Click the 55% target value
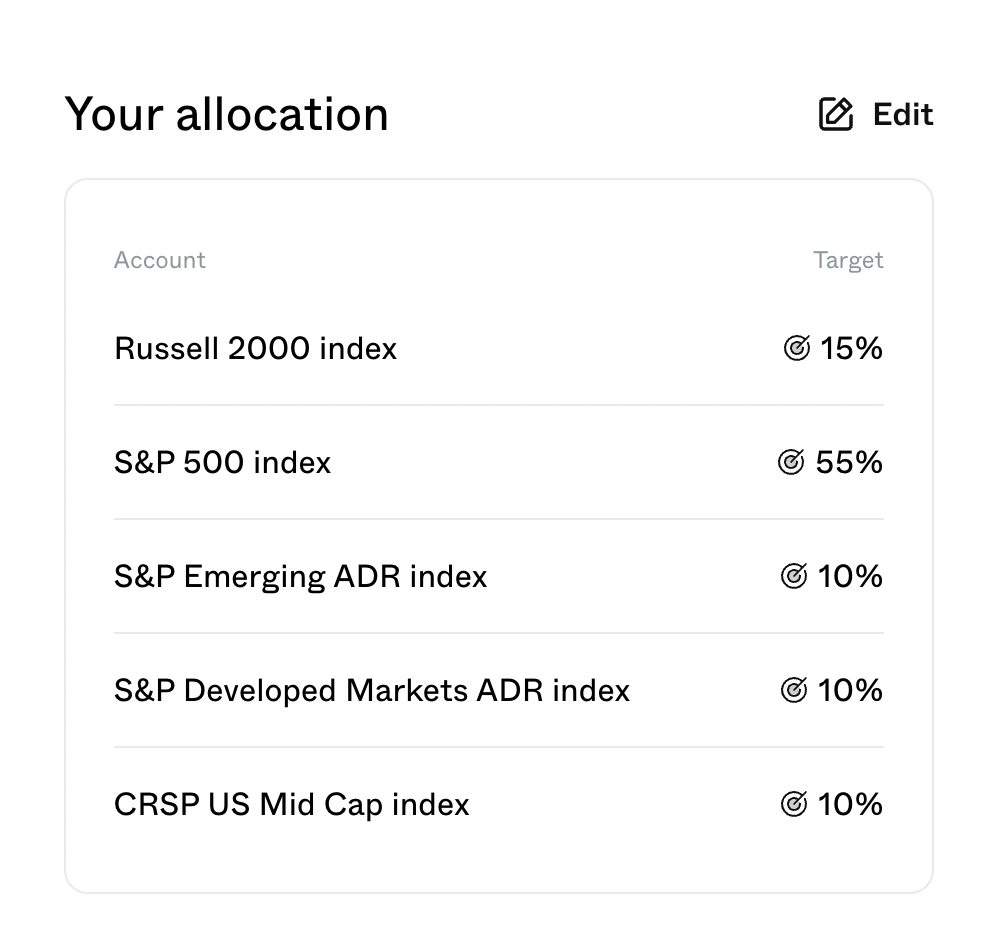The image size is (992, 952). tap(849, 462)
